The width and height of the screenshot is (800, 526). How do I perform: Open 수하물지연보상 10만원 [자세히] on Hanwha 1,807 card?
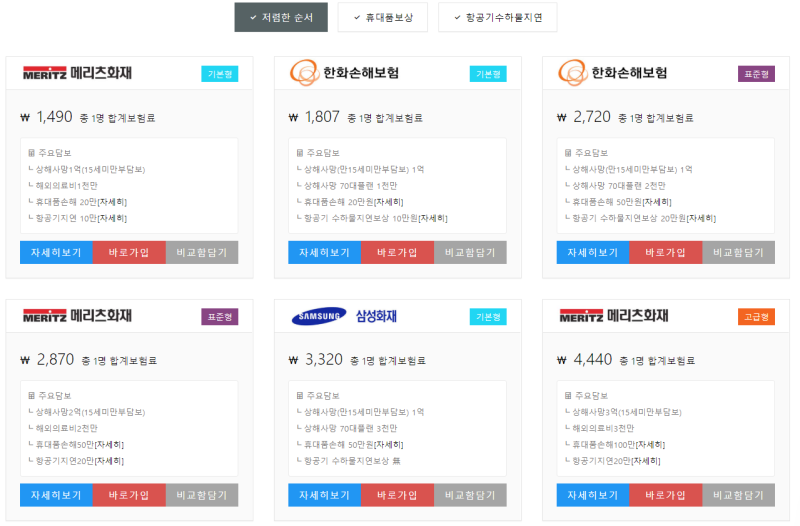pos(433,218)
